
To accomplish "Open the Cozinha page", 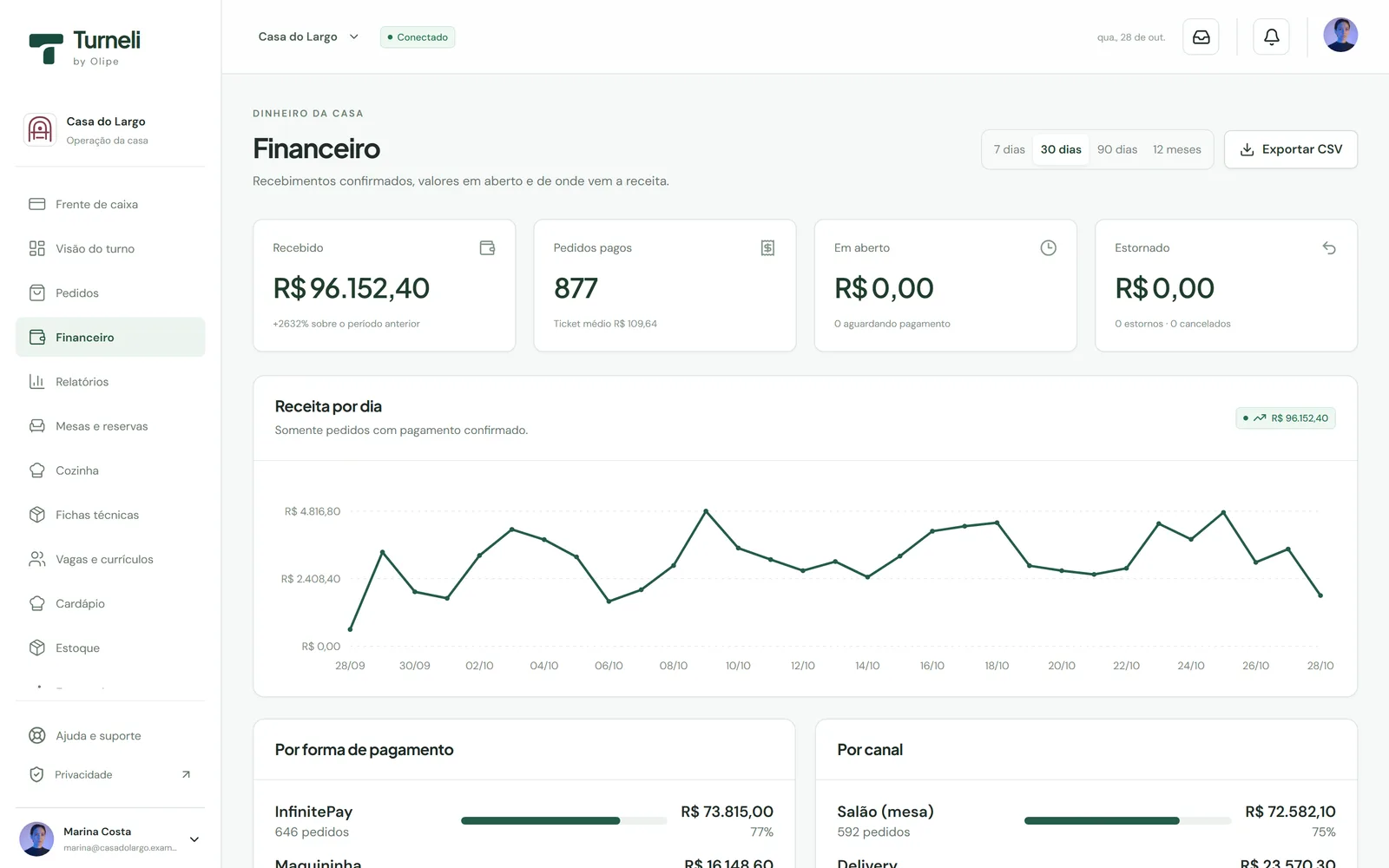I will [110, 470].
